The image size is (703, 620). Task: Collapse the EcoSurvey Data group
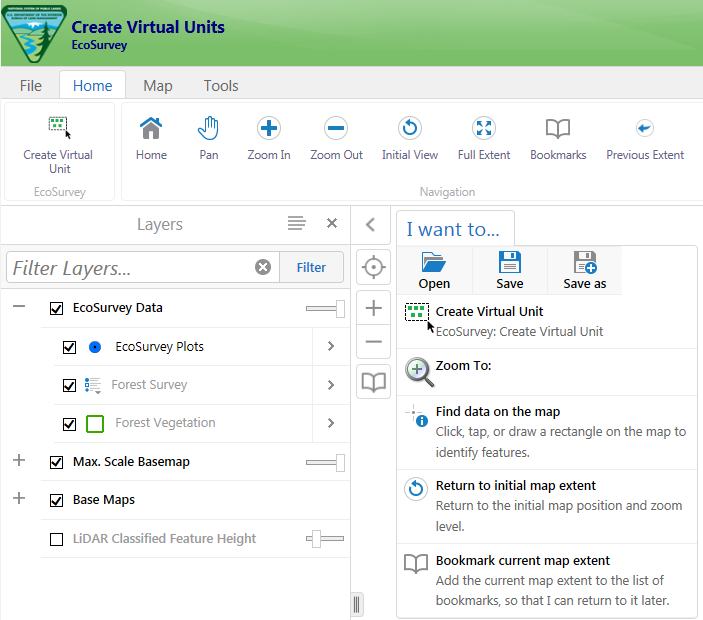tap(19, 307)
